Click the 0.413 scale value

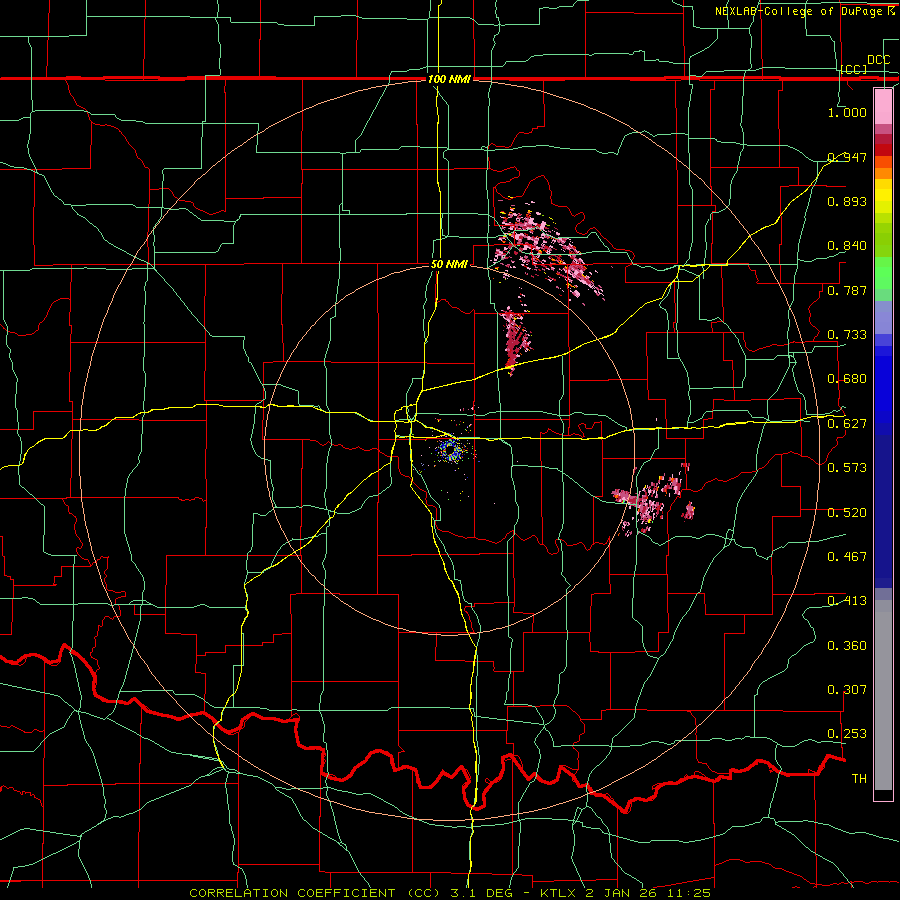tap(847, 601)
